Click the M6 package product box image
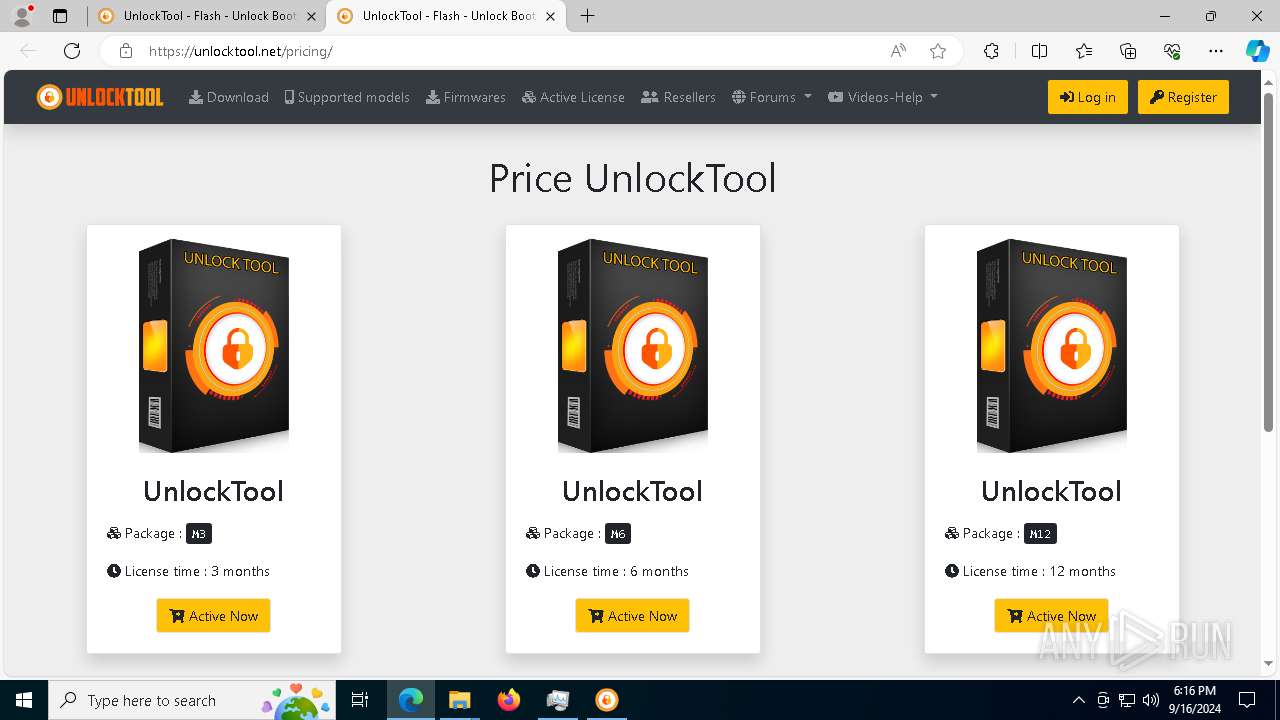 pos(633,346)
